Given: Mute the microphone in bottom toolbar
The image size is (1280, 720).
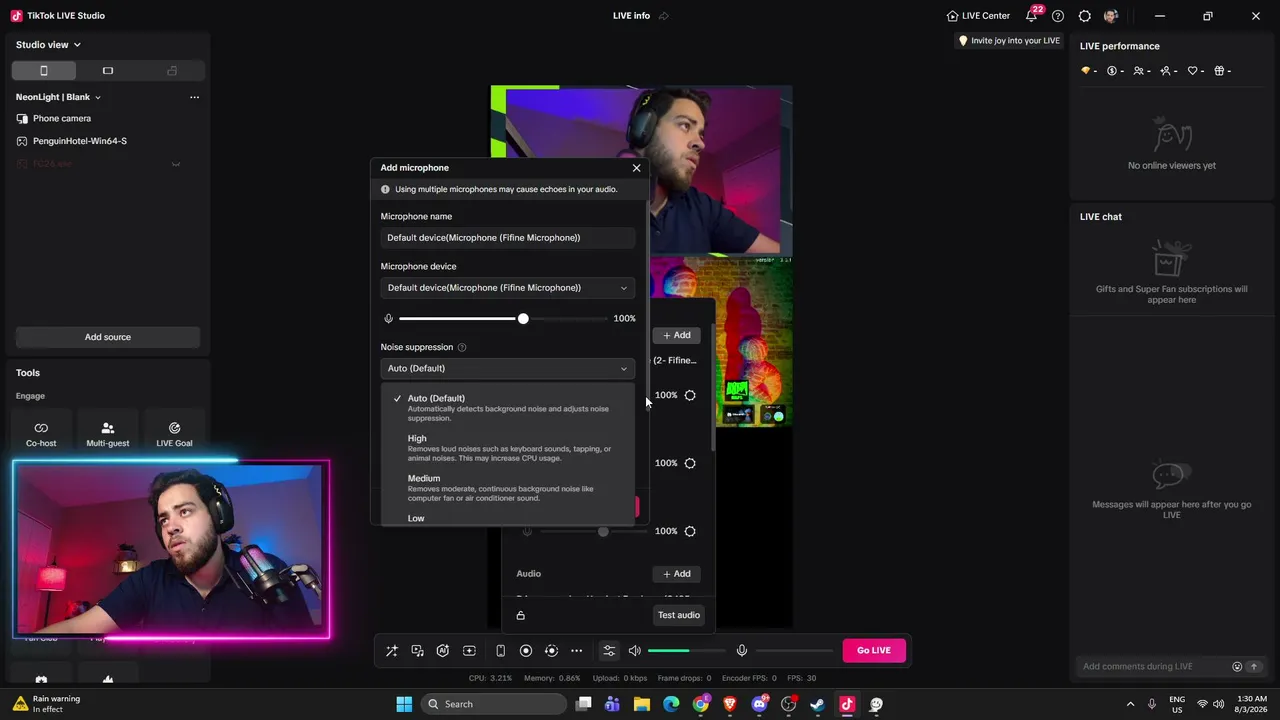Looking at the screenshot, I should click(742, 651).
